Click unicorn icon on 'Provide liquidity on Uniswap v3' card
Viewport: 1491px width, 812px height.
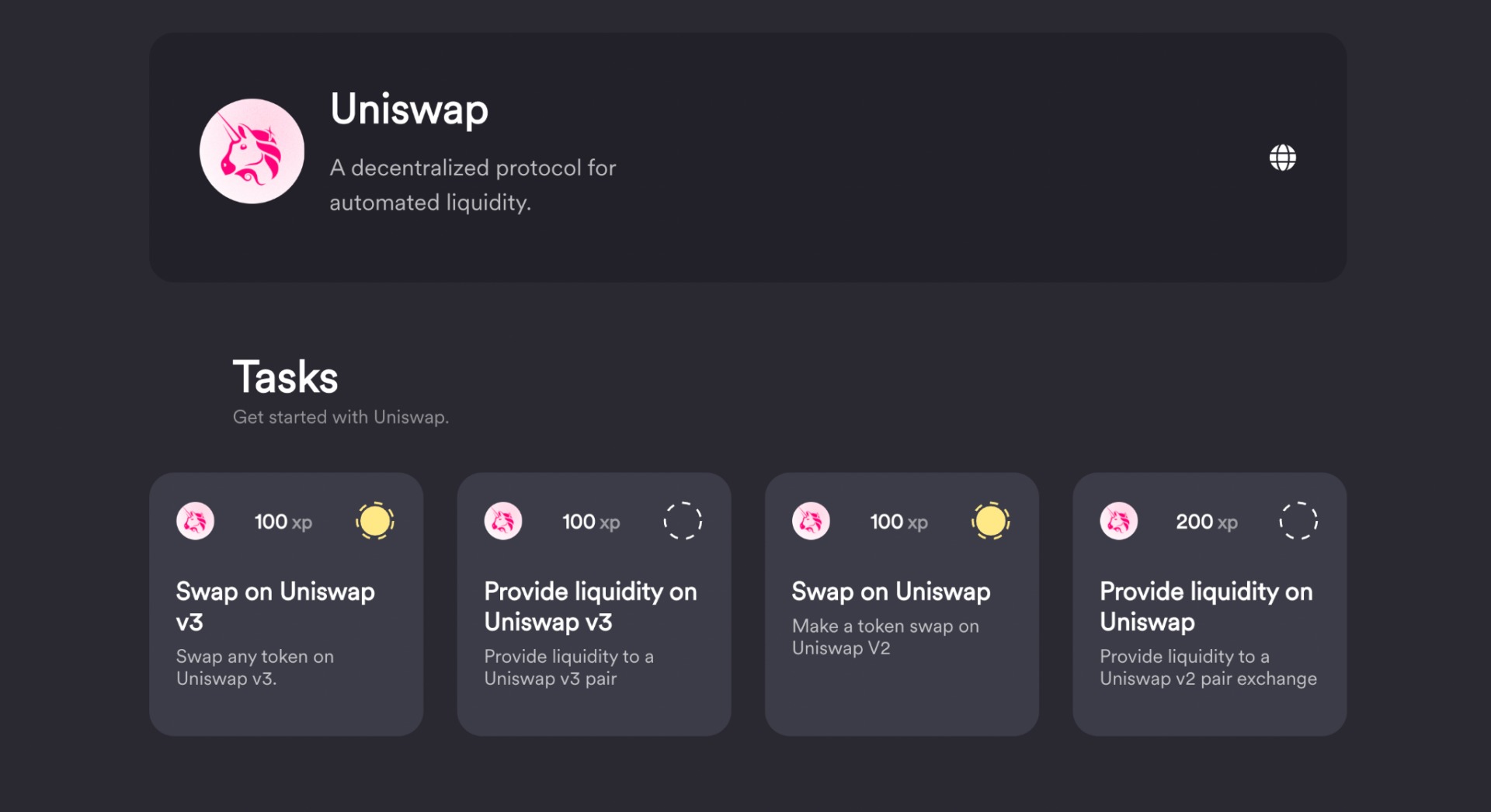tap(503, 521)
